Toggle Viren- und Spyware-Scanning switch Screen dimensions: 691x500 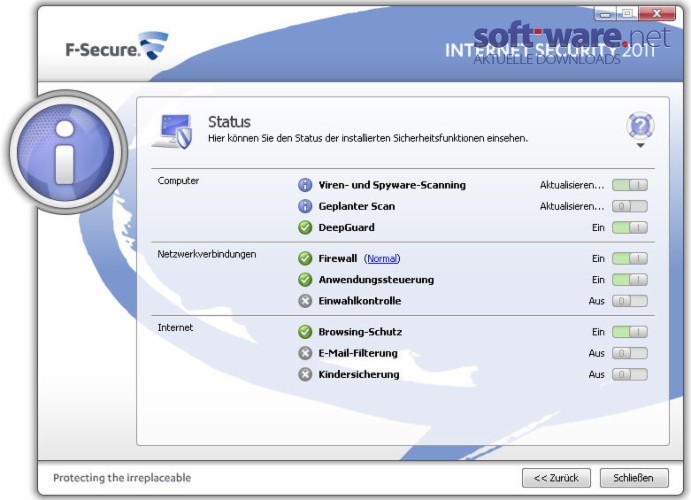coord(630,185)
